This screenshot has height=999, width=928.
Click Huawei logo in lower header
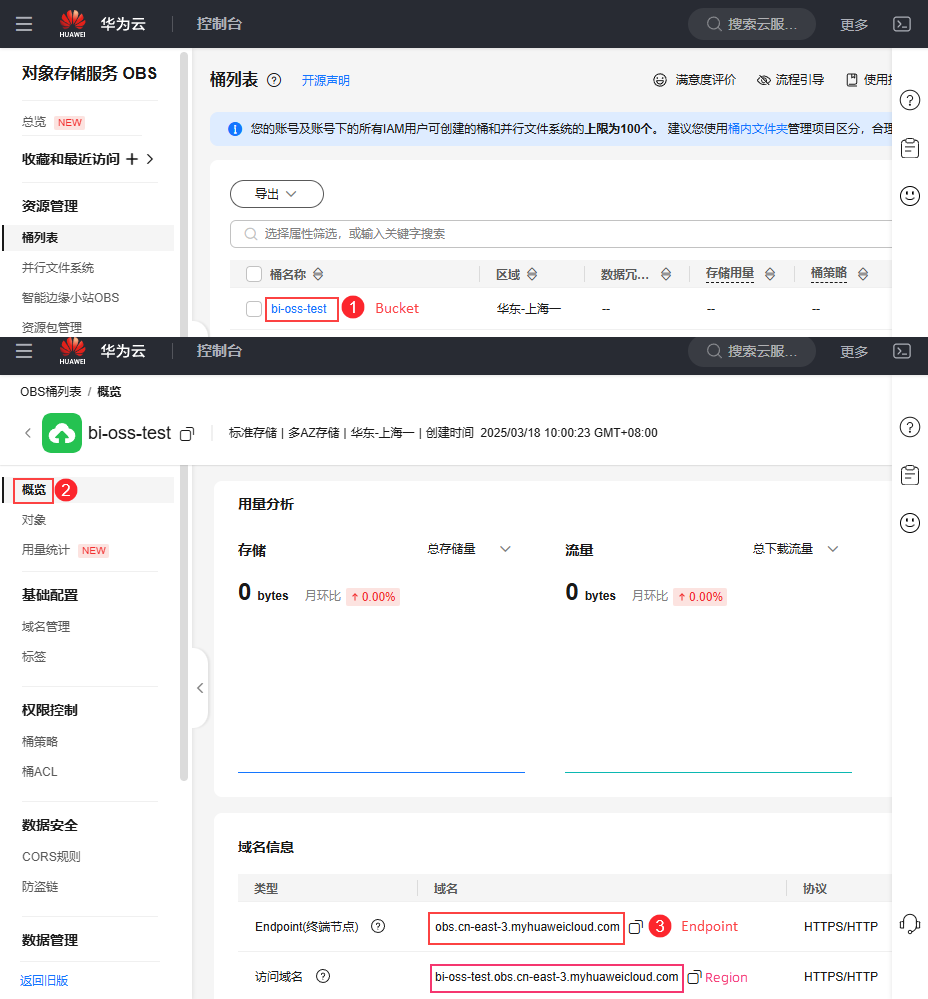72,351
